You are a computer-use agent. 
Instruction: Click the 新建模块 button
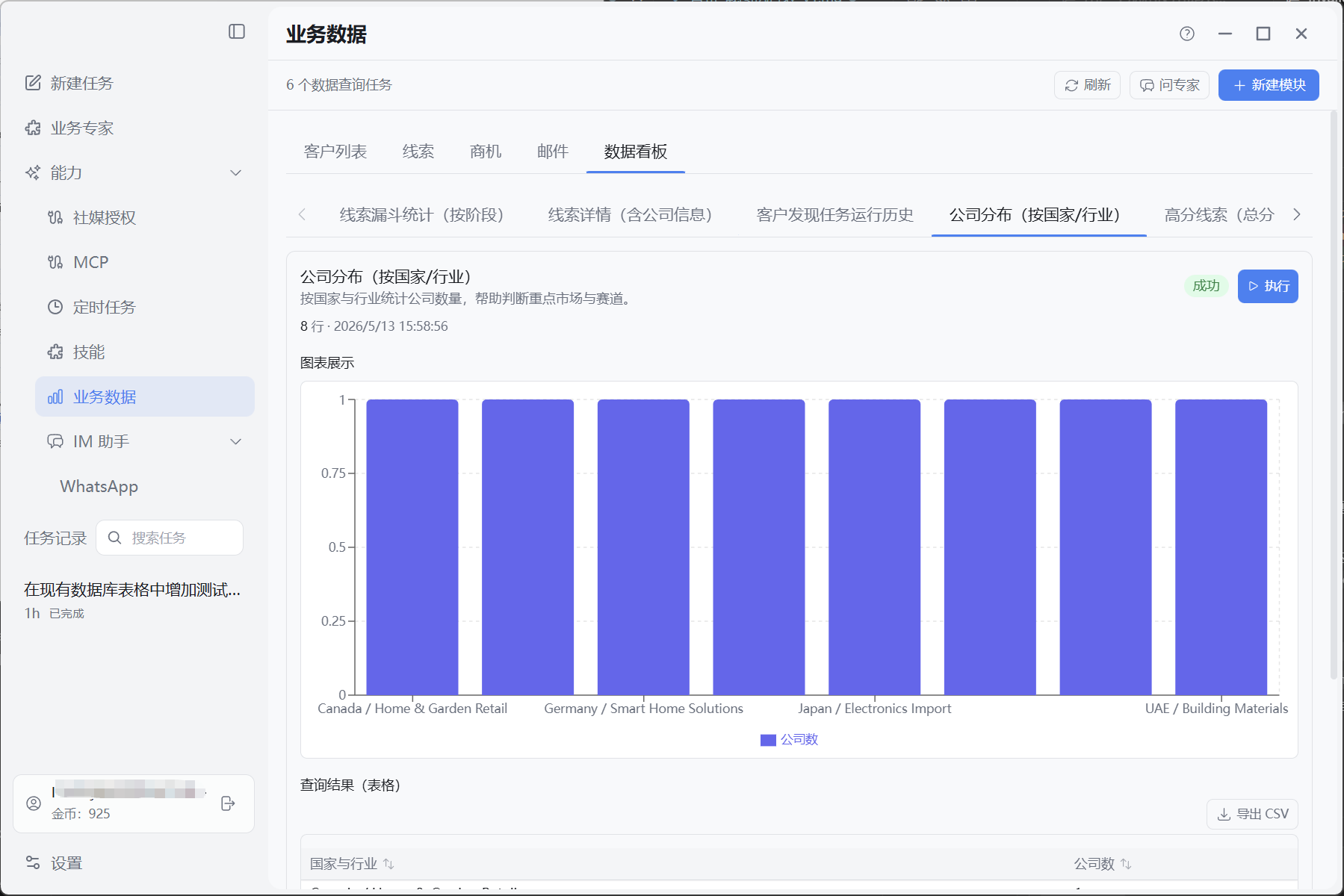(1269, 85)
